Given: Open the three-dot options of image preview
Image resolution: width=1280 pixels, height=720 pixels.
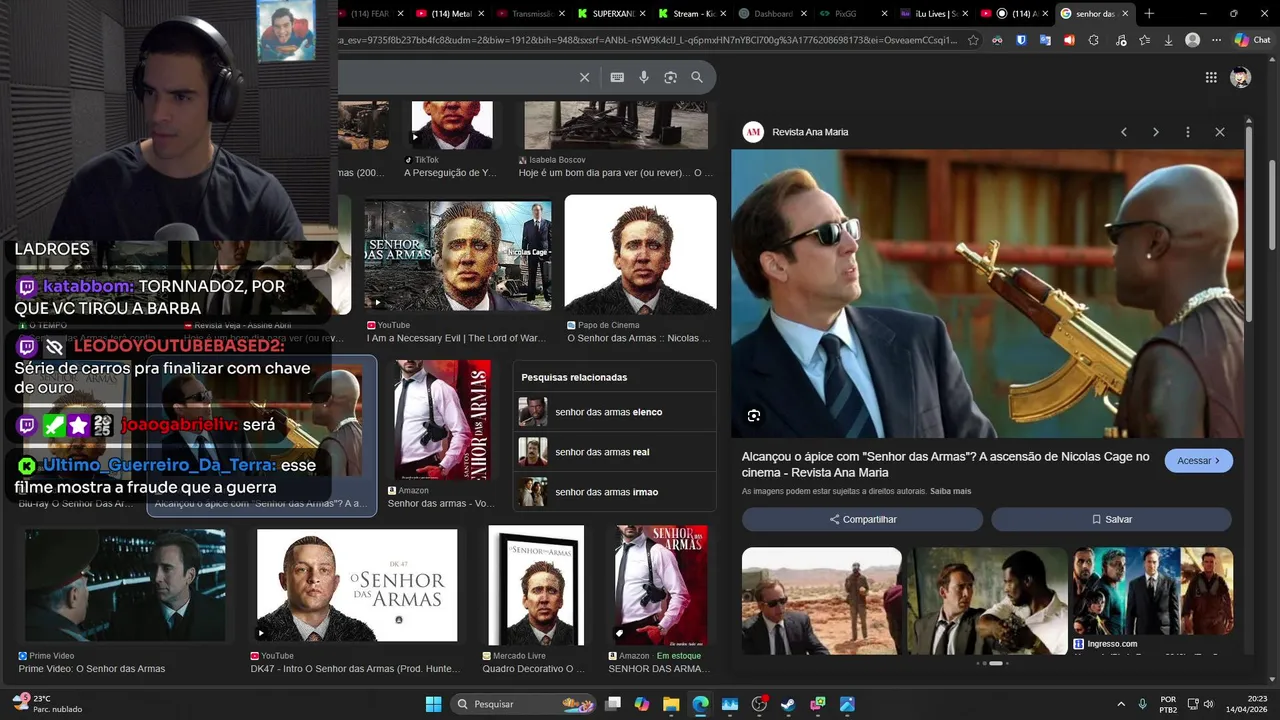Looking at the screenshot, I should (x=1188, y=132).
